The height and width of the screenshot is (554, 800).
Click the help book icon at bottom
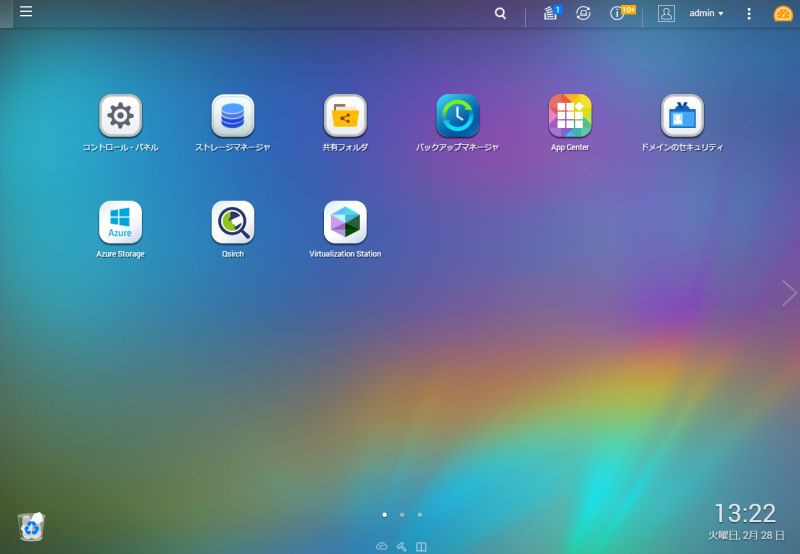coord(421,546)
